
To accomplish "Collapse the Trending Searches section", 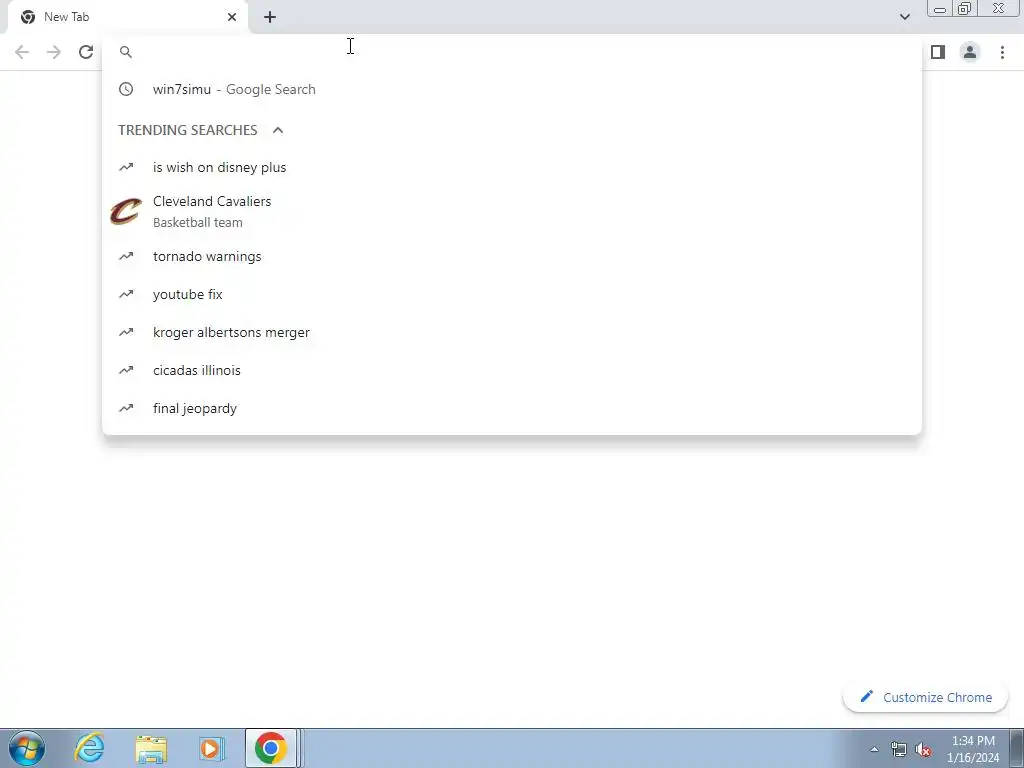I will click(278, 130).
